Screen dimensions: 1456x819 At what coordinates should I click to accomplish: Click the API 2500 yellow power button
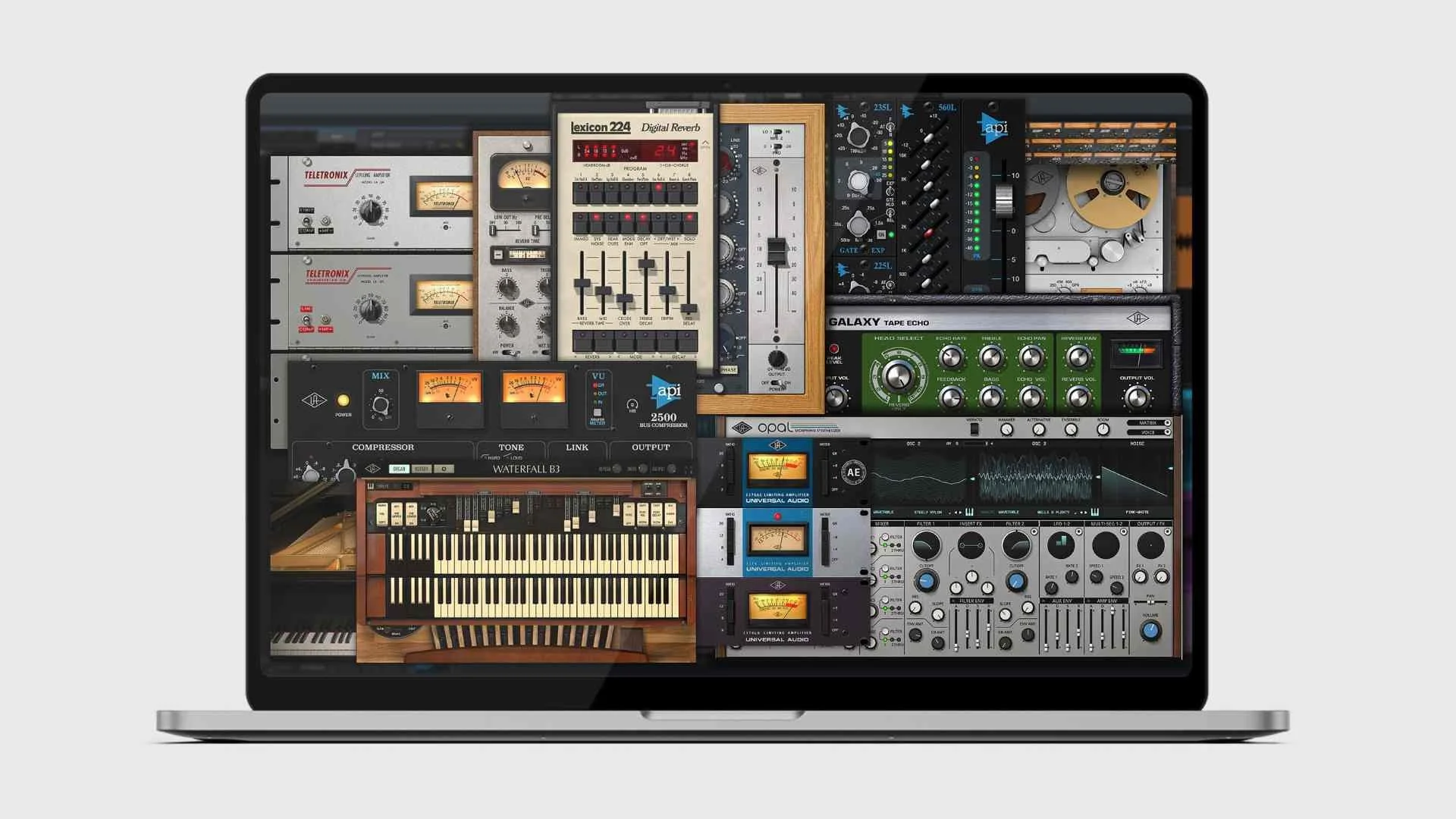343,400
